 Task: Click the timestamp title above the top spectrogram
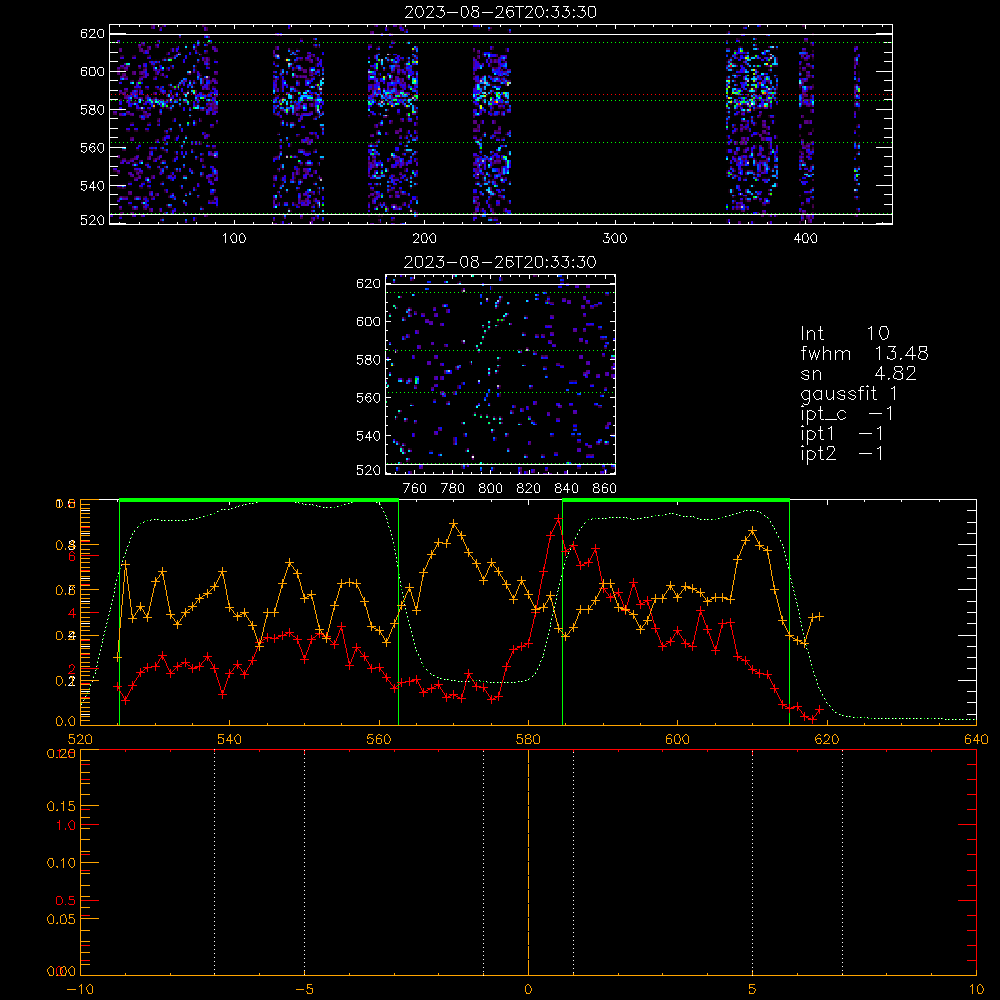click(500, 12)
